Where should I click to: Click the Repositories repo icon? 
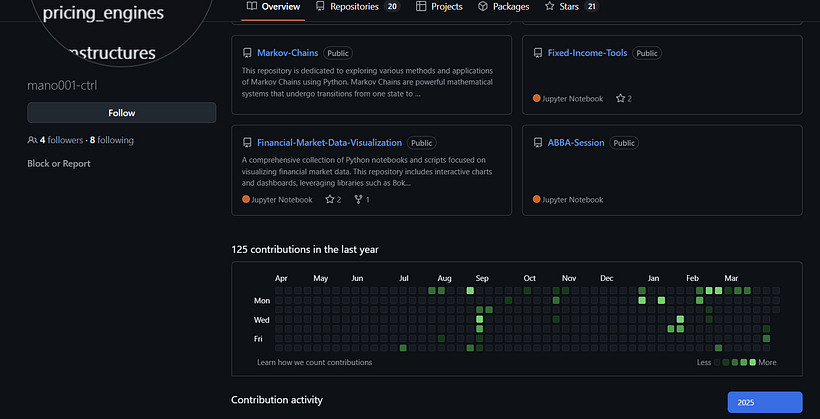(x=320, y=6)
